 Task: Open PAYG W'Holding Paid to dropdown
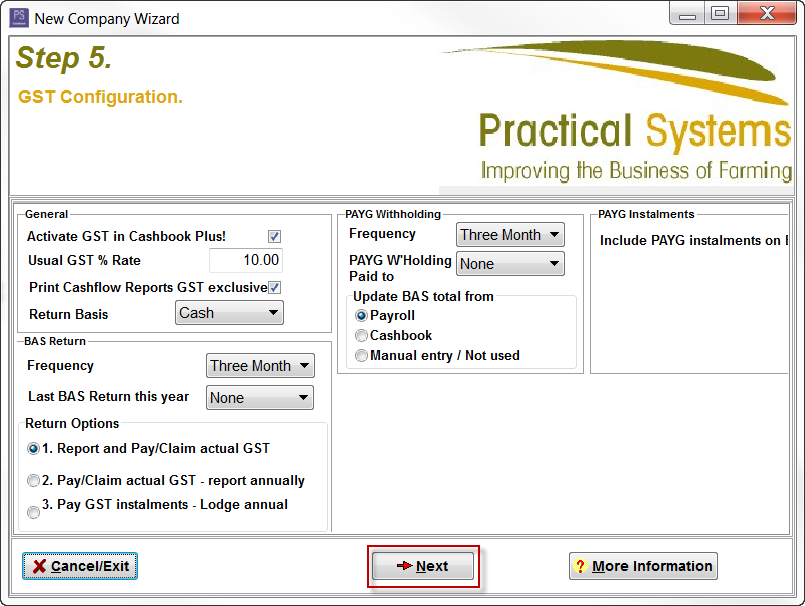click(510, 263)
